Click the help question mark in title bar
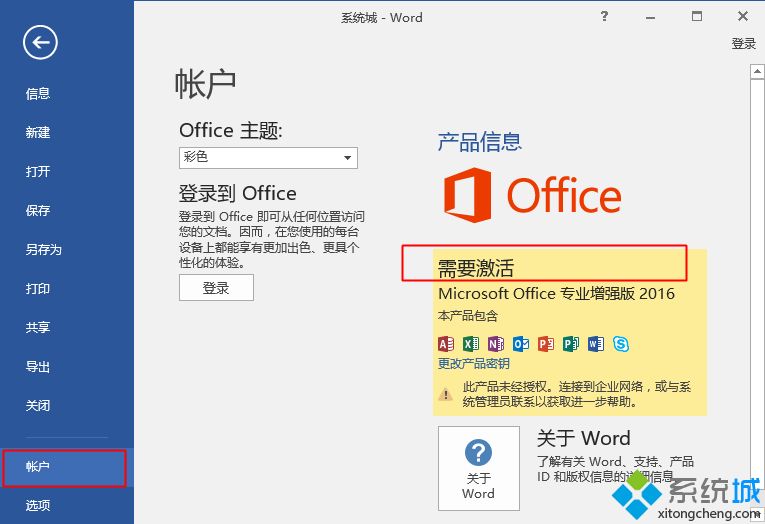 604,17
